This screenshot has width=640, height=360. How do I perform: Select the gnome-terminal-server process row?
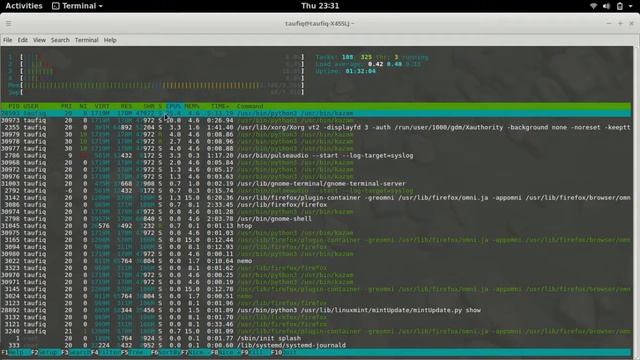coord(316,184)
